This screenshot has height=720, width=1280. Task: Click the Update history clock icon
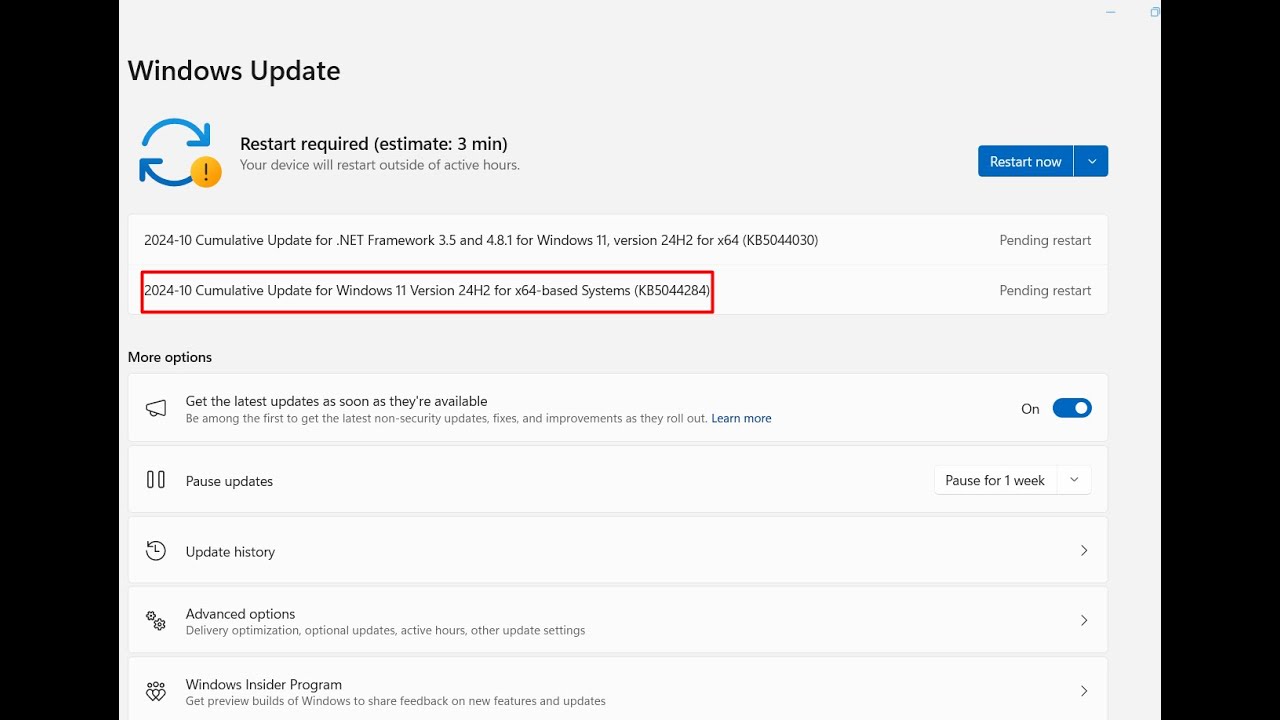156,551
